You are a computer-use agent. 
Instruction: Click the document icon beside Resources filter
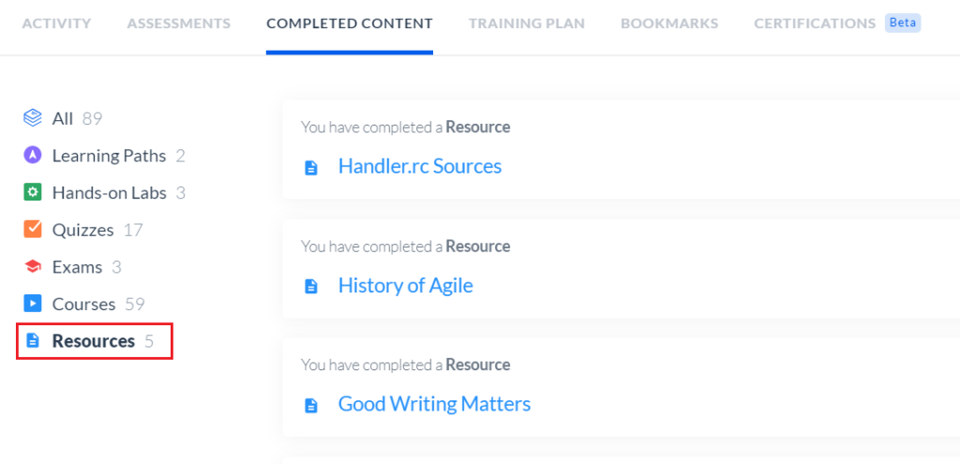pyautogui.click(x=33, y=340)
